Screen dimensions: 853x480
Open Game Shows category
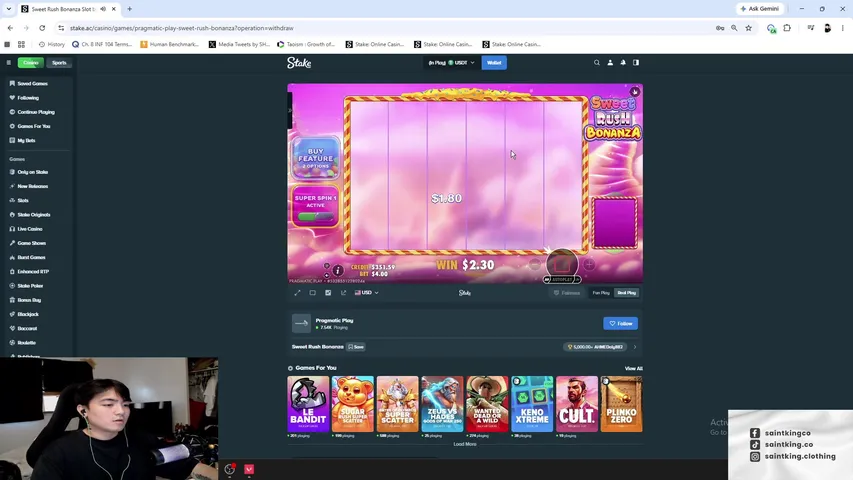32,243
